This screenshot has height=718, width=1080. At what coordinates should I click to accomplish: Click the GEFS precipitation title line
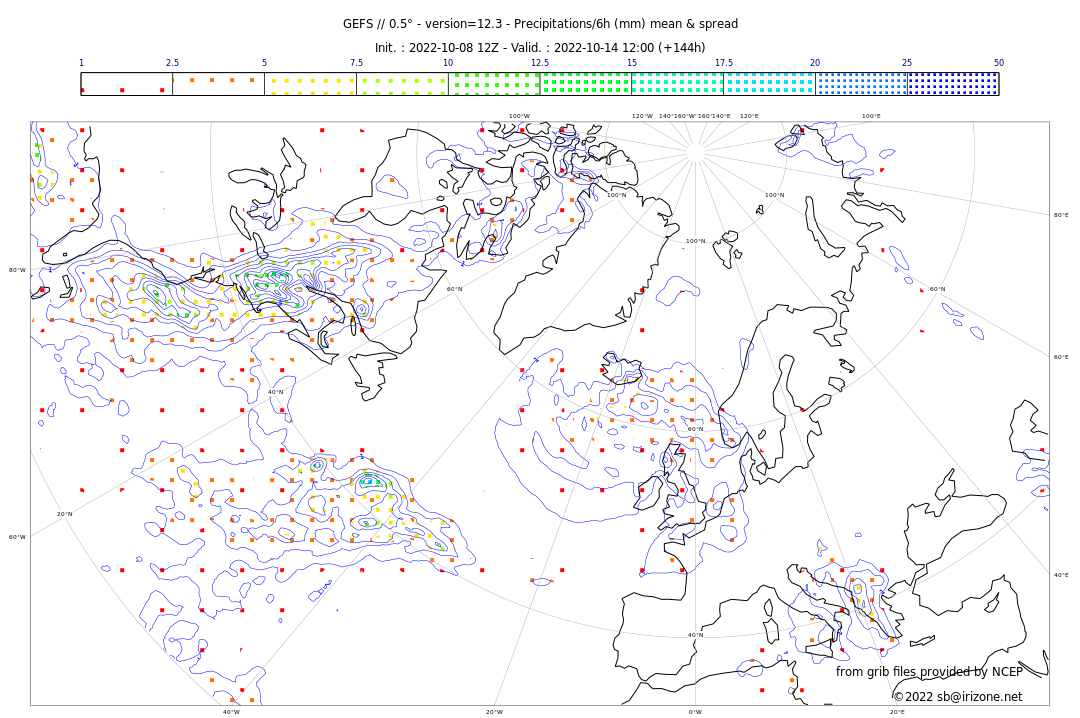point(540,24)
